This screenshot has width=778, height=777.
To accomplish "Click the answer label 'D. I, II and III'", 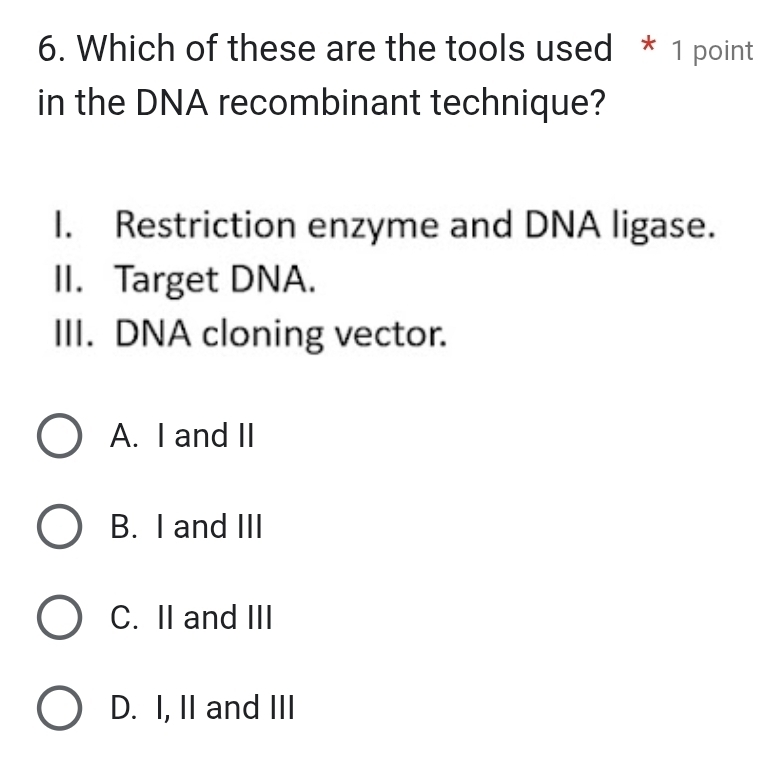I will (202, 708).
